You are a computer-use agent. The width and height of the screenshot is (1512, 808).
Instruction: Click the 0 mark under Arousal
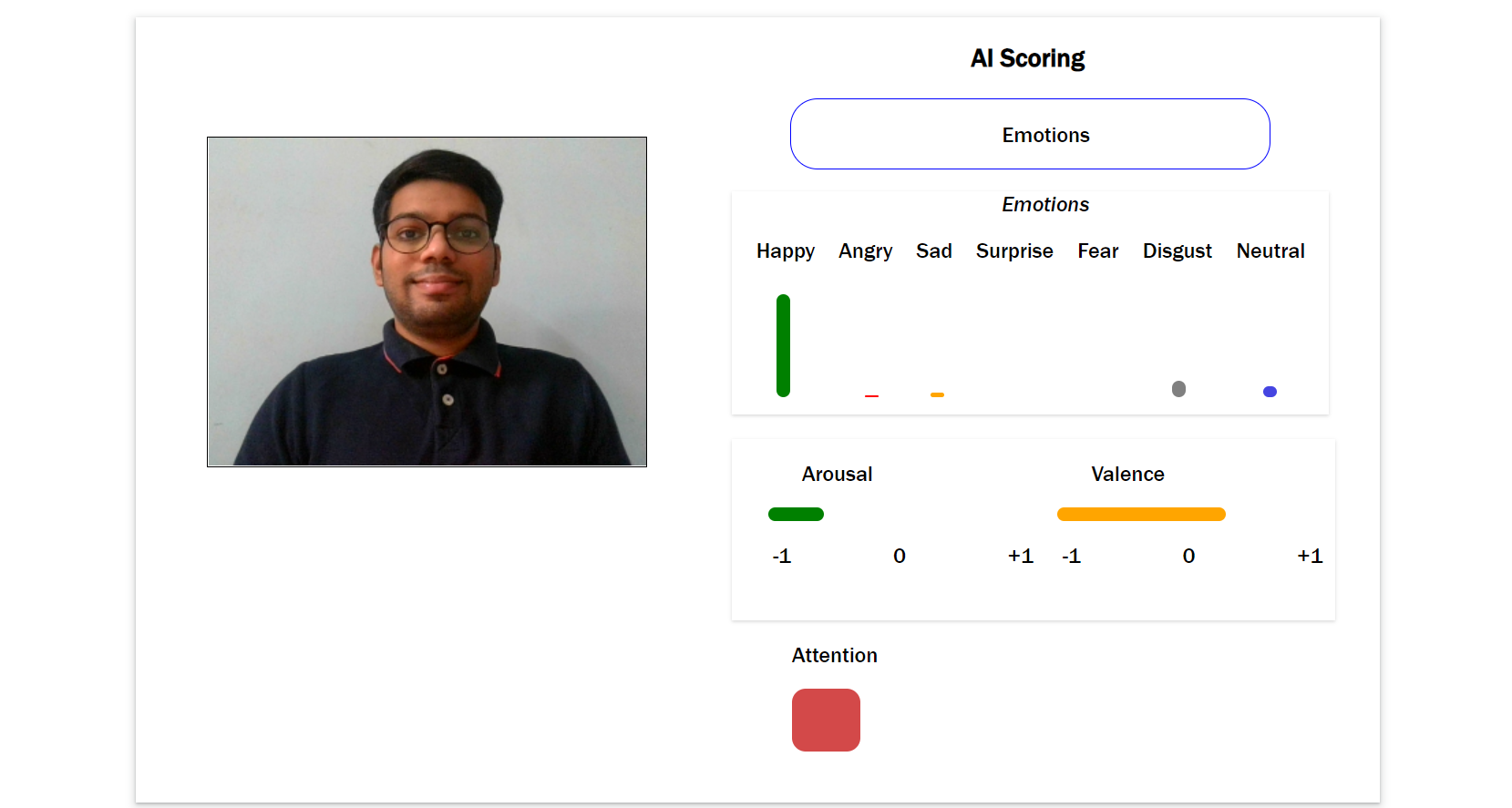899,556
